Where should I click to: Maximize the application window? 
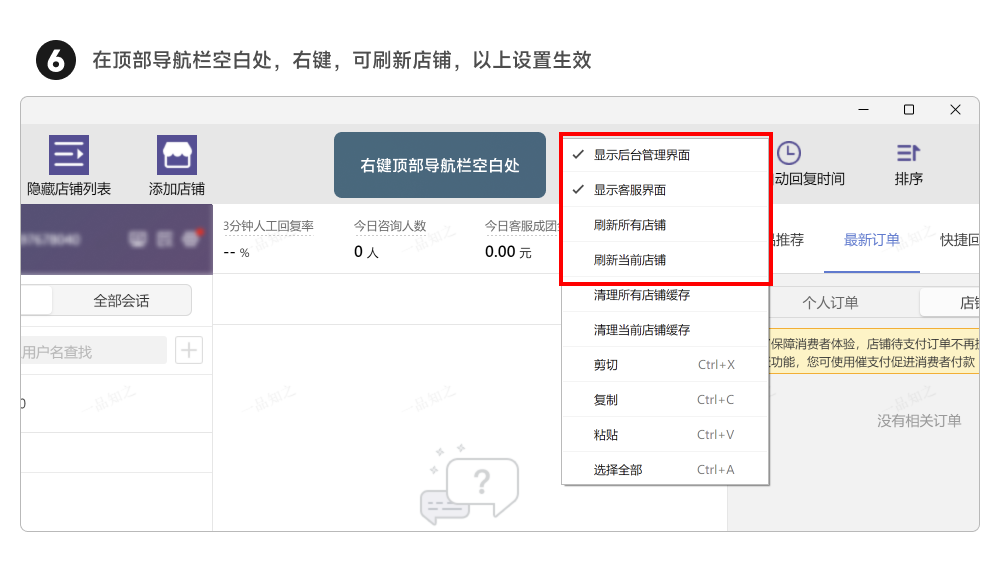point(909,110)
